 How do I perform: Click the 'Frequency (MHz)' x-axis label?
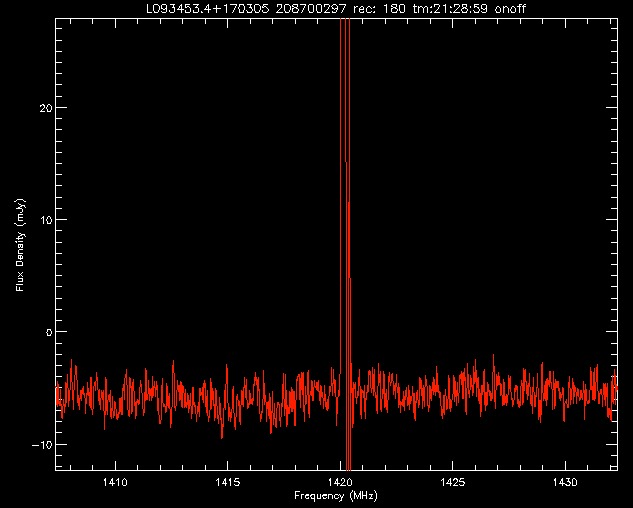[x=335, y=496]
